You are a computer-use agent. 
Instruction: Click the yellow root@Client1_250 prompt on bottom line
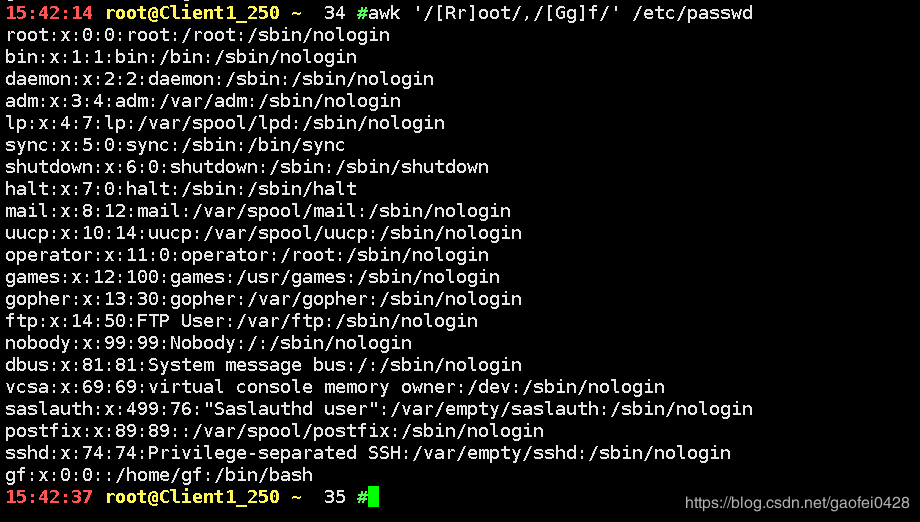[192, 497]
